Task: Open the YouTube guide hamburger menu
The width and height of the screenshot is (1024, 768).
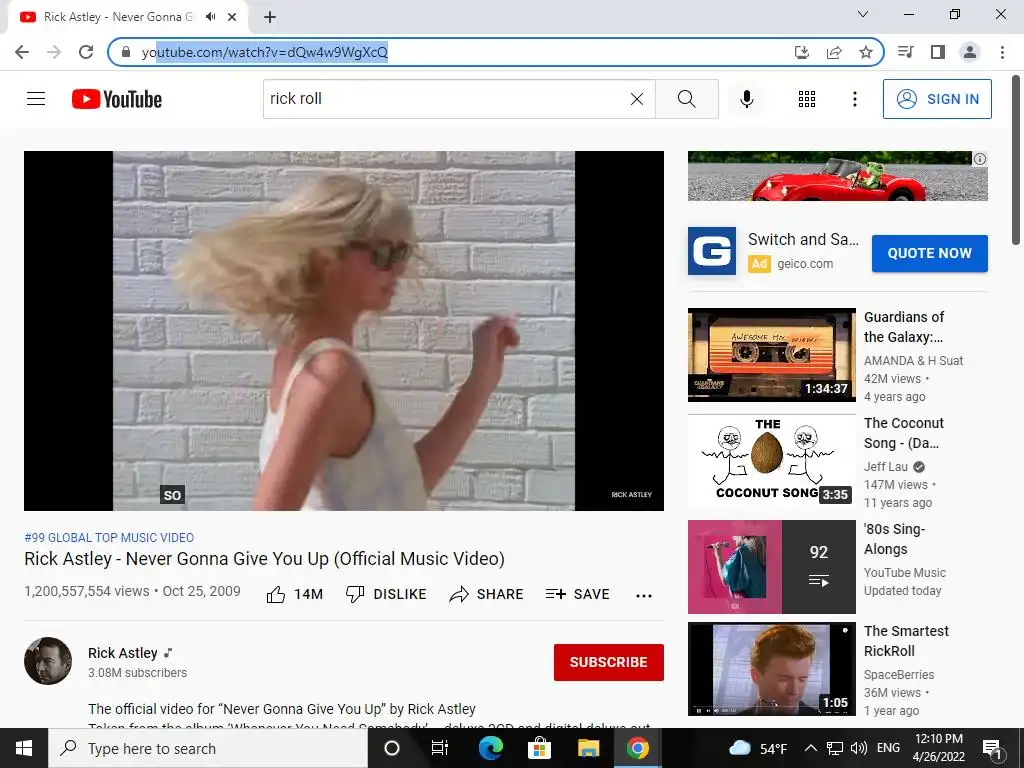Action: 36,99
